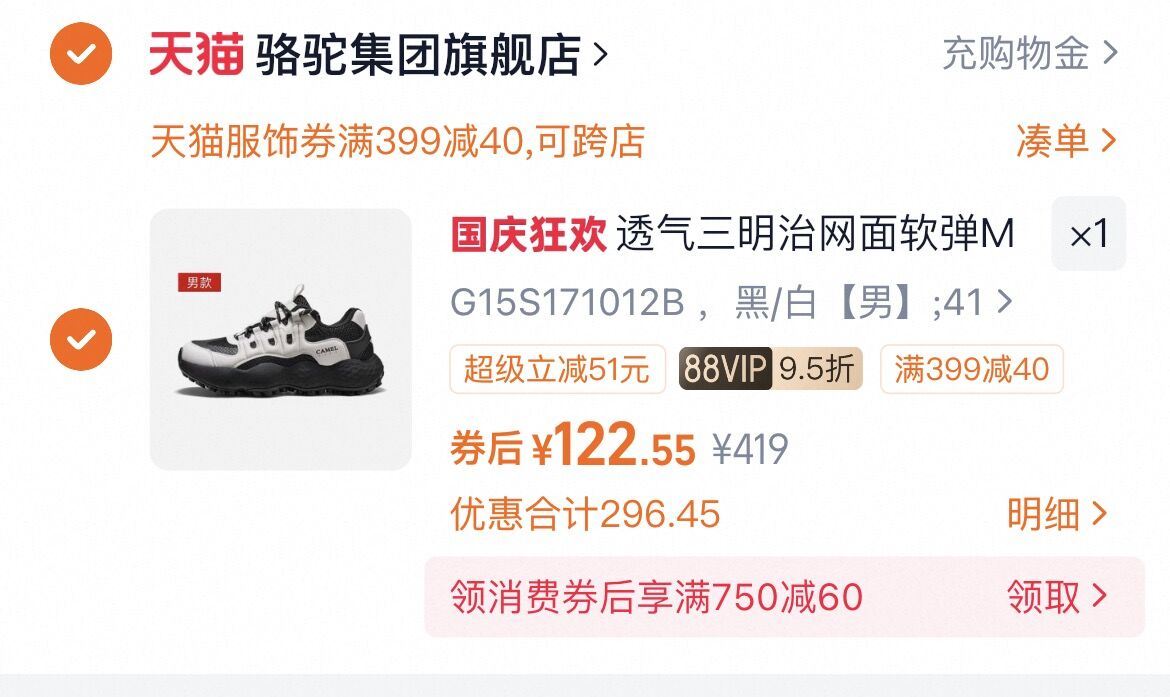Click the 满399减40 coupon tag
Screen dimensions: 1170x697
[x=972, y=369]
